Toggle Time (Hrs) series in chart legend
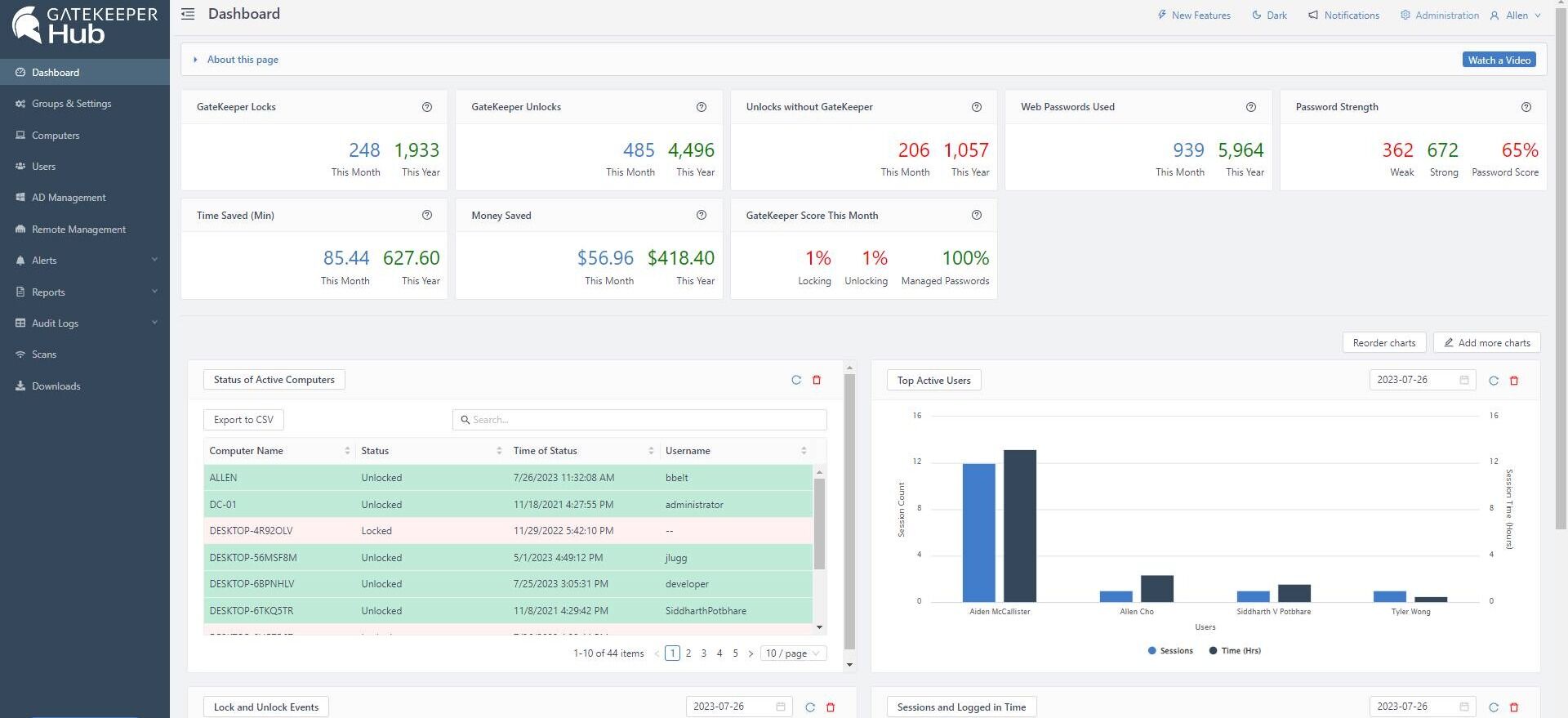 coord(1235,651)
